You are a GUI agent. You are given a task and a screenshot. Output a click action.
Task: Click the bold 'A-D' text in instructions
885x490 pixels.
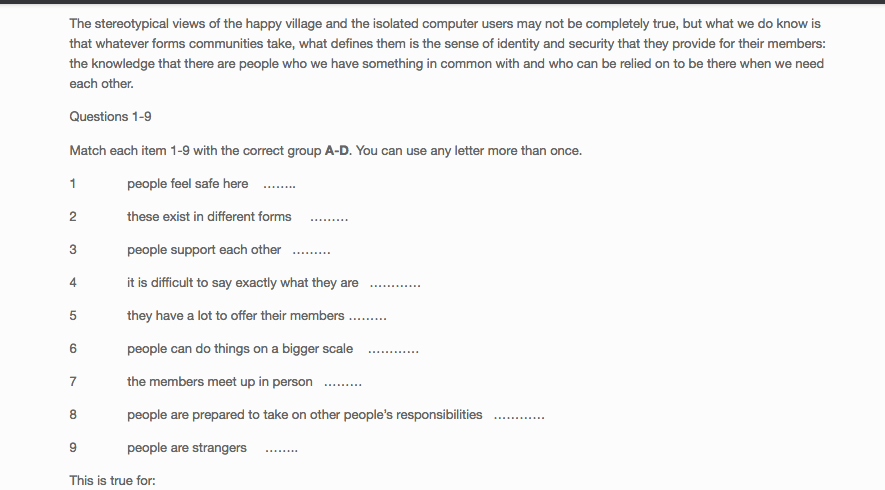(x=337, y=151)
